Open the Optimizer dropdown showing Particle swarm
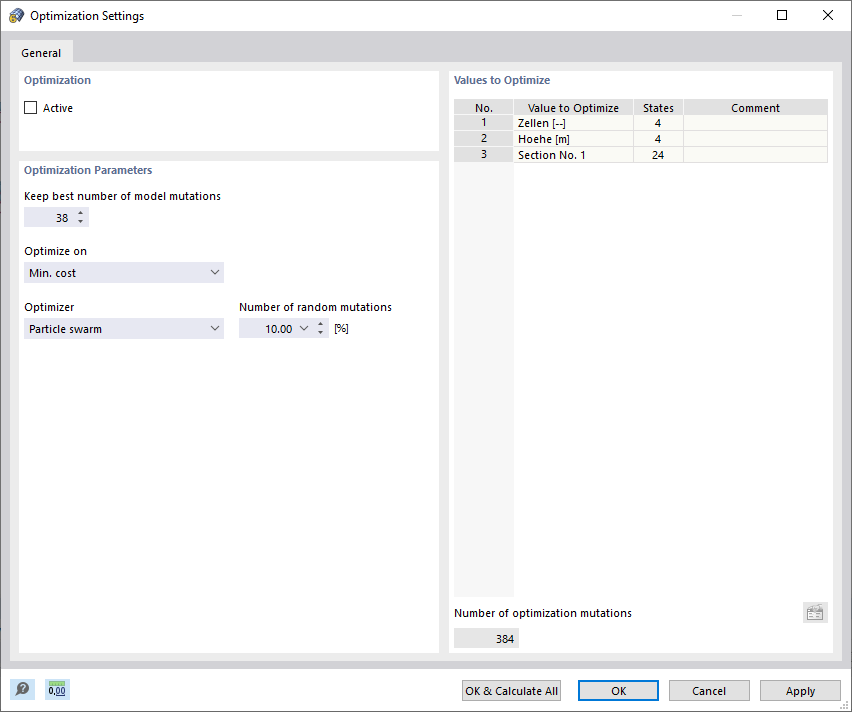 (214, 328)
